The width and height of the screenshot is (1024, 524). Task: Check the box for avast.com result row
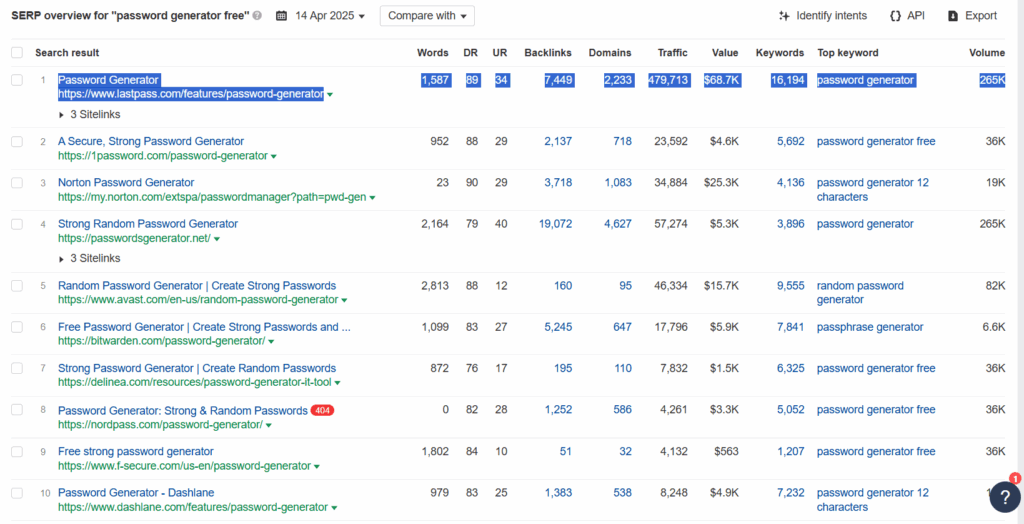[17, 286]
